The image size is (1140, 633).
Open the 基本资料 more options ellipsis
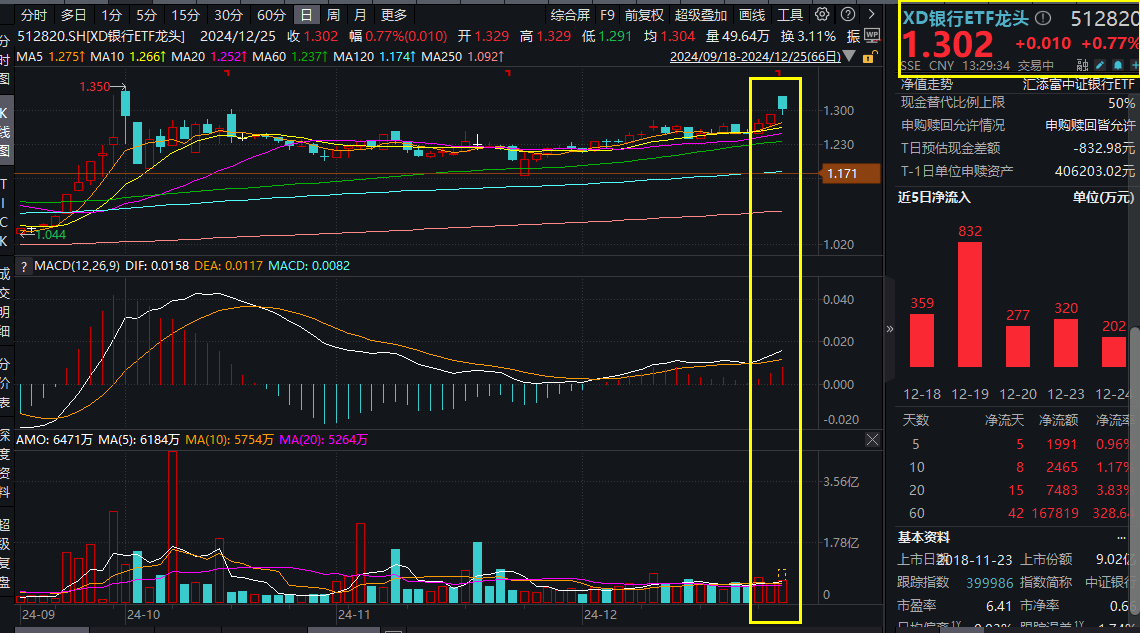click(1121, 538)
